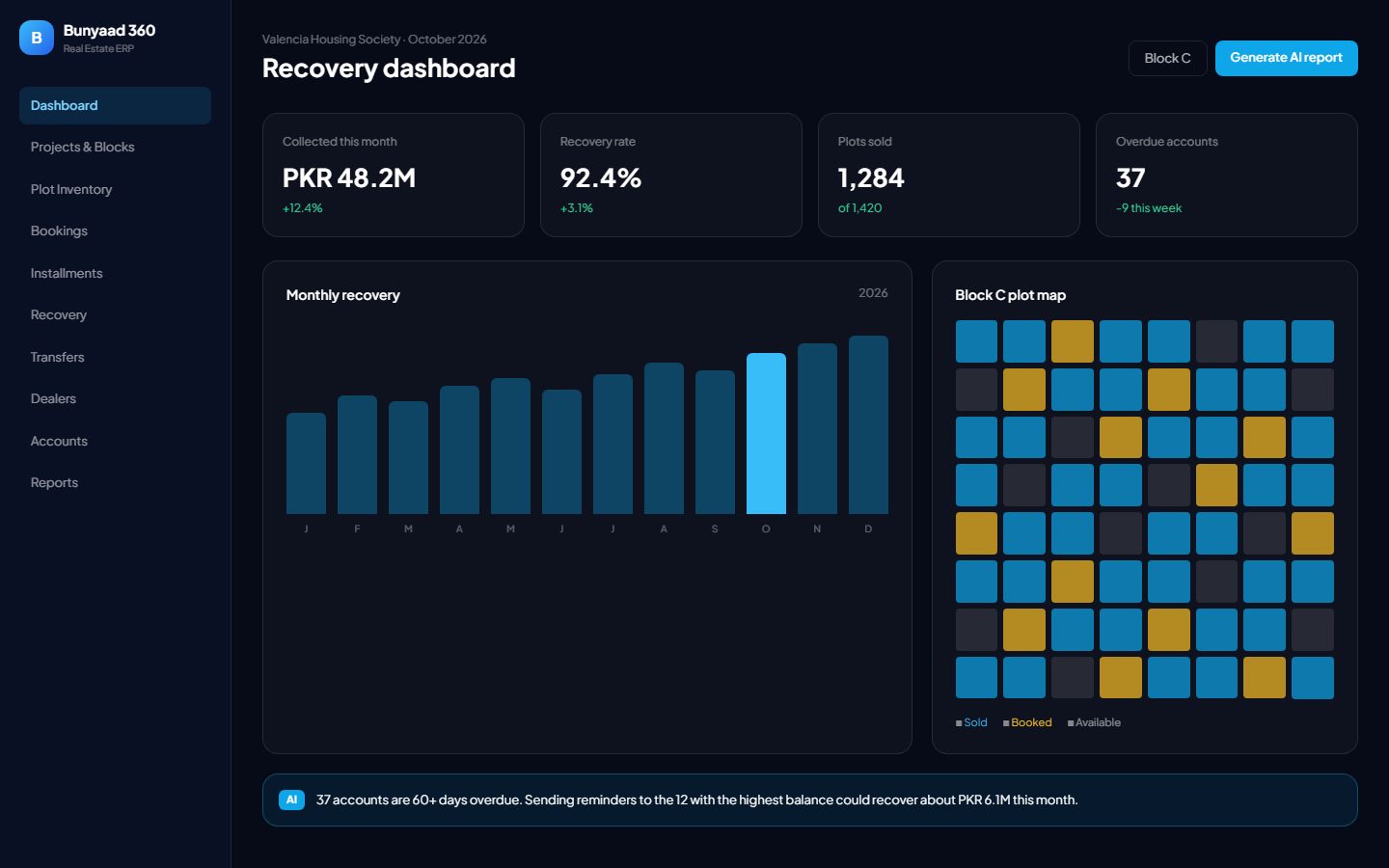Screen dimensions: 1389x868
Task: Go to Projects & Blocks
Action: click(115, 147)
